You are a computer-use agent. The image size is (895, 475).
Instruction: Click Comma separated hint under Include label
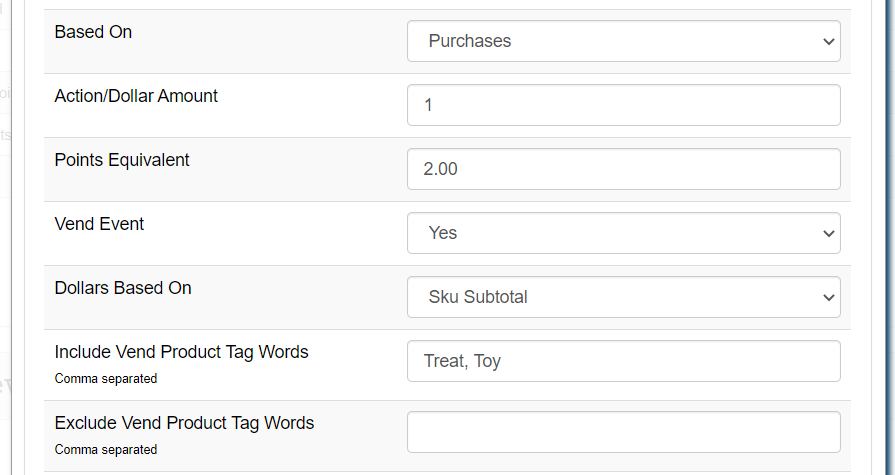pos(106,379)
